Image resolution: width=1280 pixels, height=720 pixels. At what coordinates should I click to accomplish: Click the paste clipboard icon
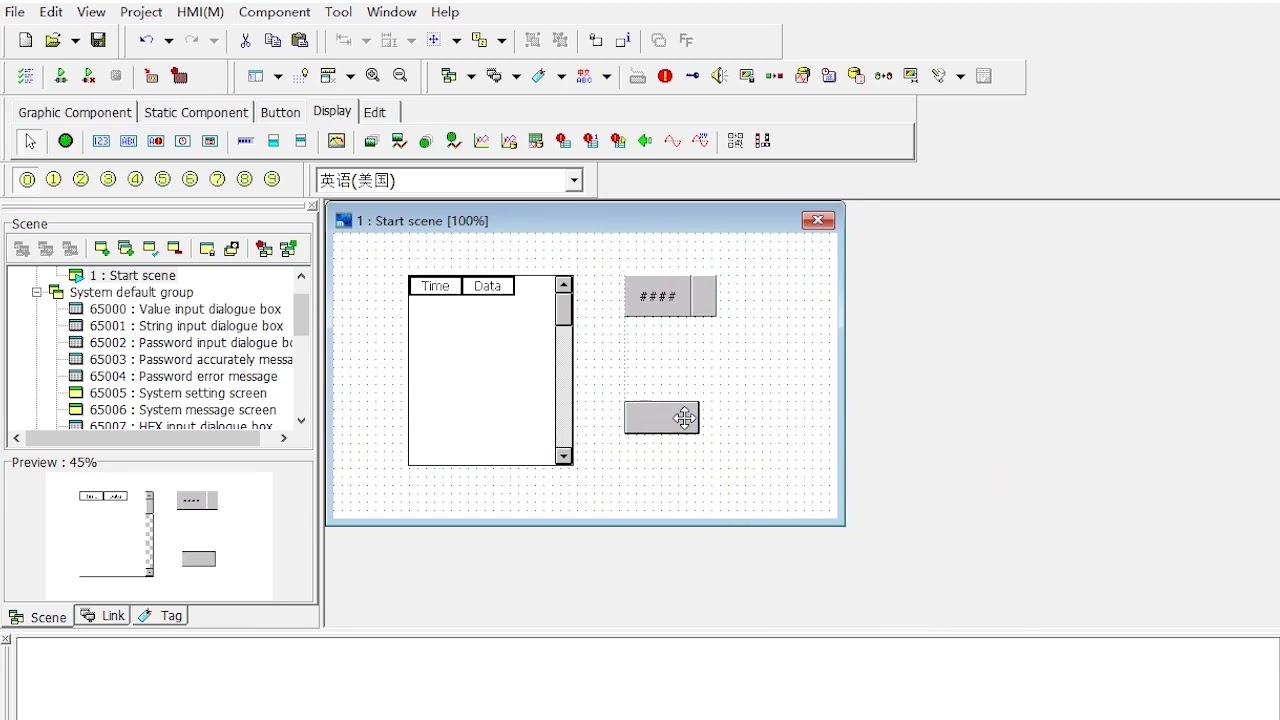[x=300, y=40]
